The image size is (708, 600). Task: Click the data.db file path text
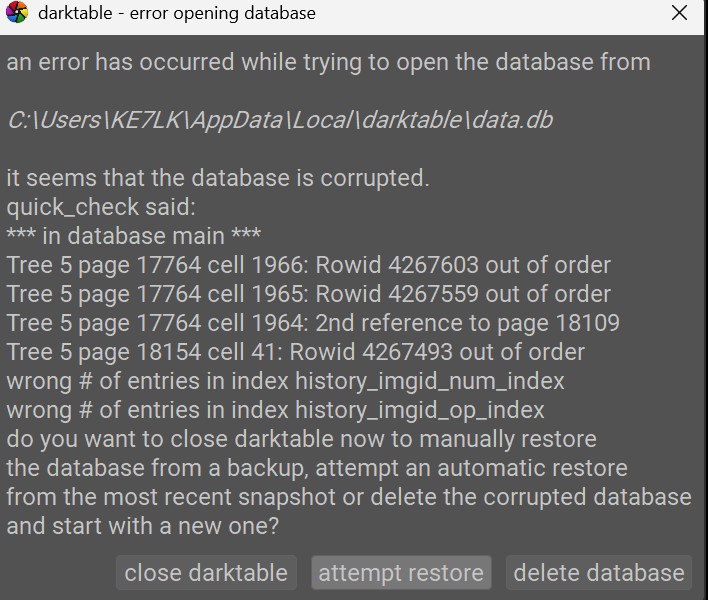pos(280,120)
